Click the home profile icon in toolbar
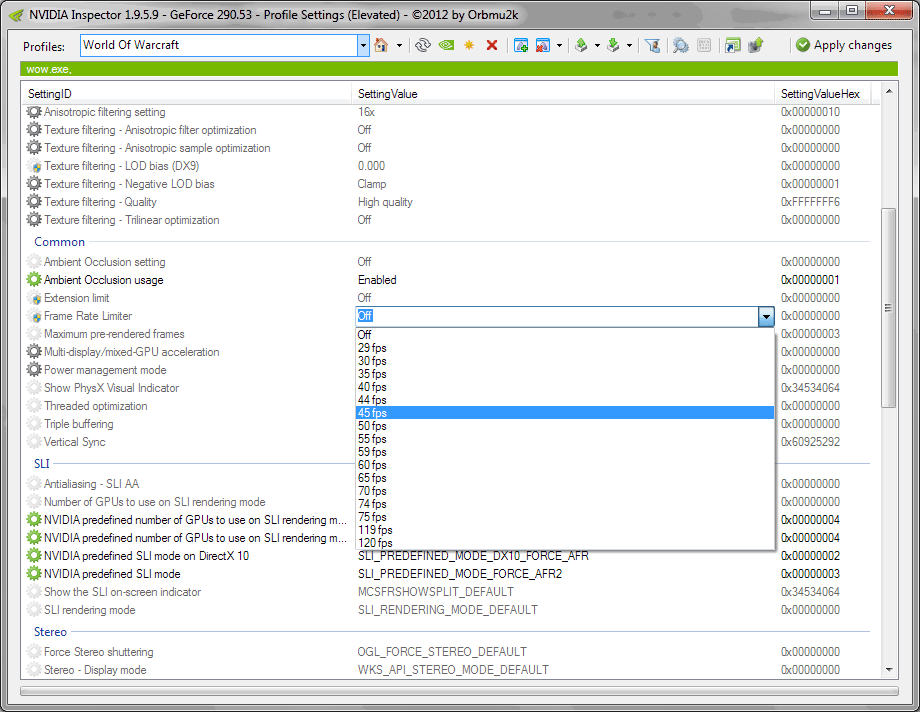The image size is (920, 712). point(380,46)
